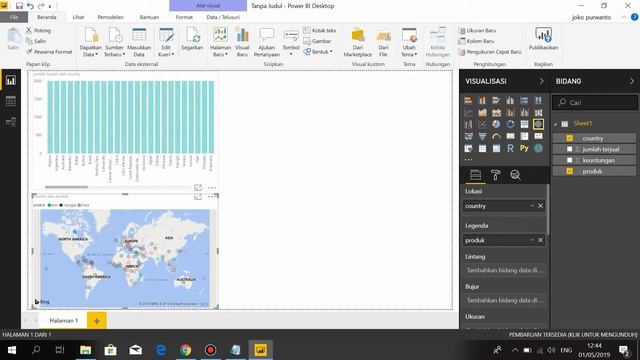Open Chrome from the taskbar
Viewport: 640px width, 360px height.
pyautogui.click(x=185, y=350)
